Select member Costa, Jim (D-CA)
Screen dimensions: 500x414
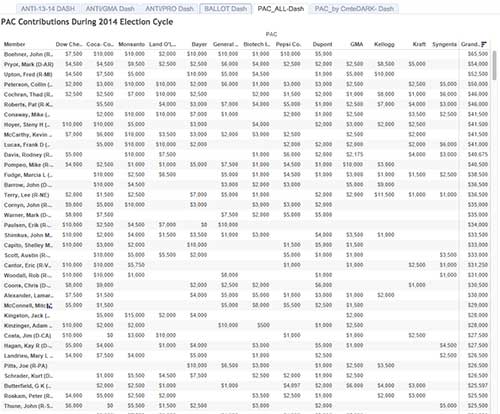(27, 336)
